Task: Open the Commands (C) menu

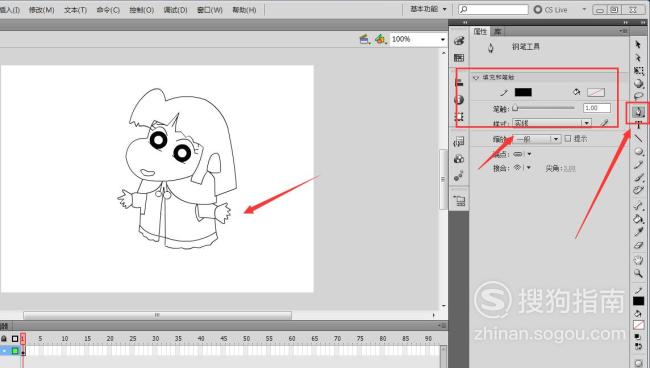Action: click(108, 10)
